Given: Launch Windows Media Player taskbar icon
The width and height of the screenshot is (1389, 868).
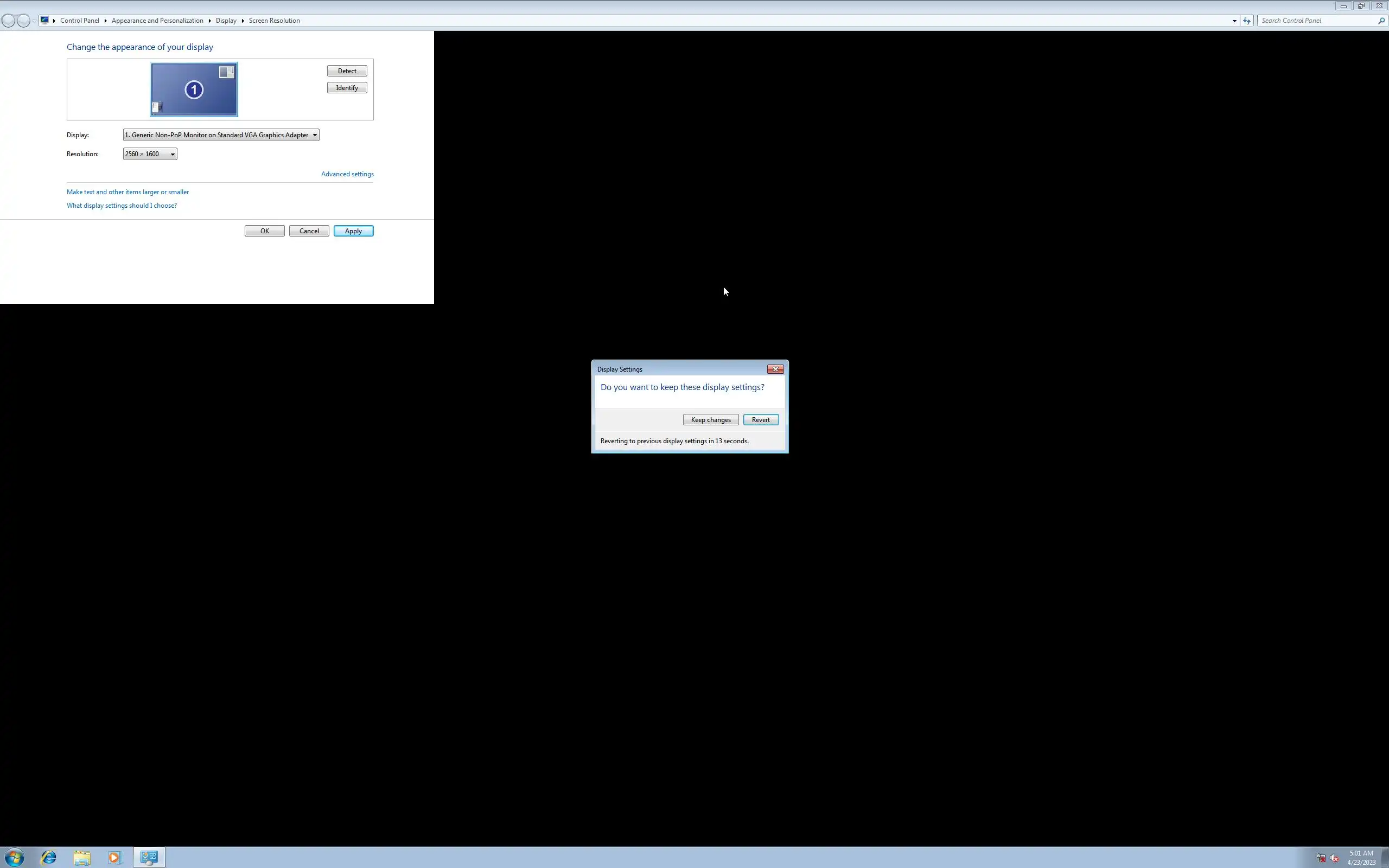Looking at the screenshot, I should pyautogui.click(x=114, y=857).
